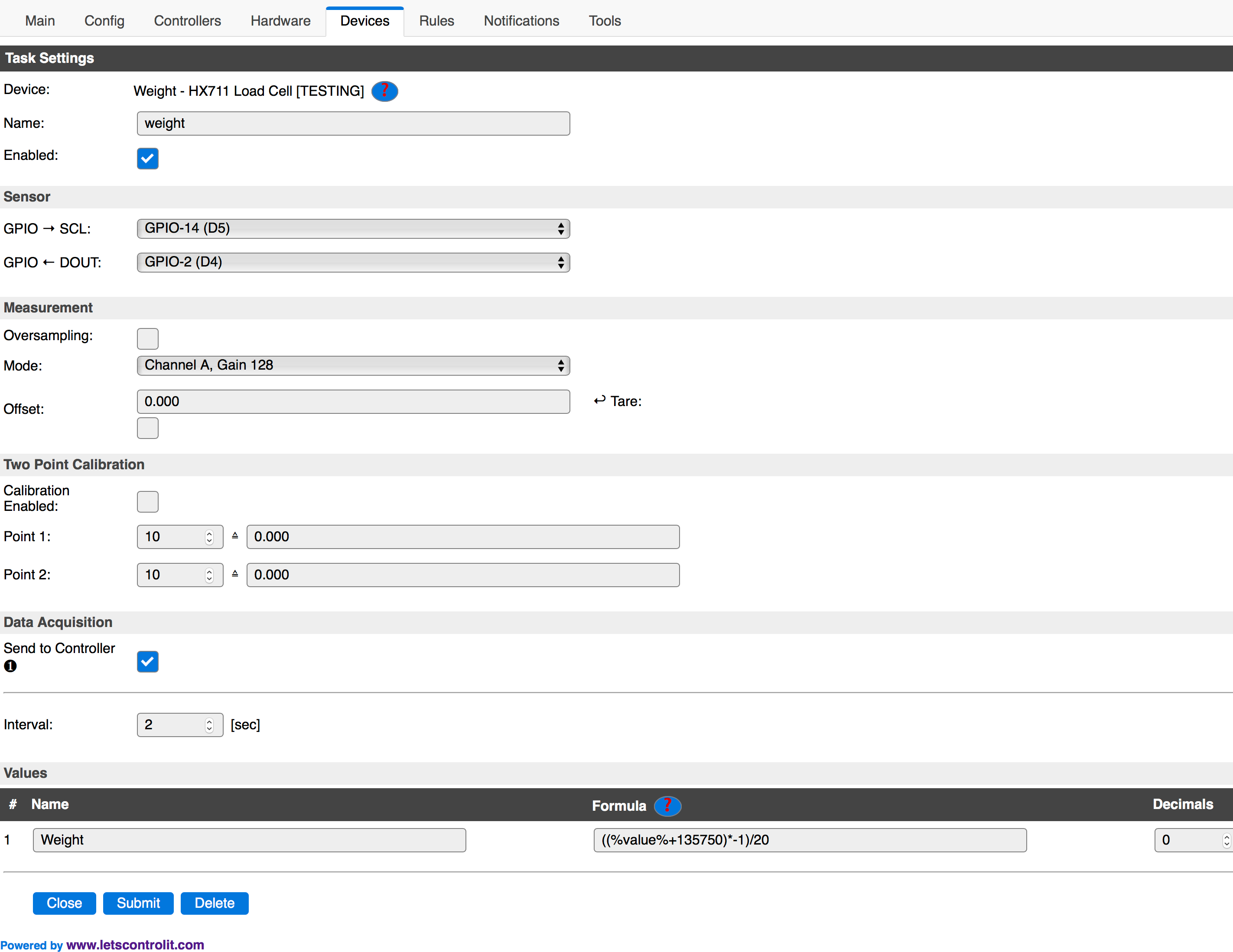This screenshot has height=952, width=1233.
Task: Click the Submit button
Action: tap(138, 903)
